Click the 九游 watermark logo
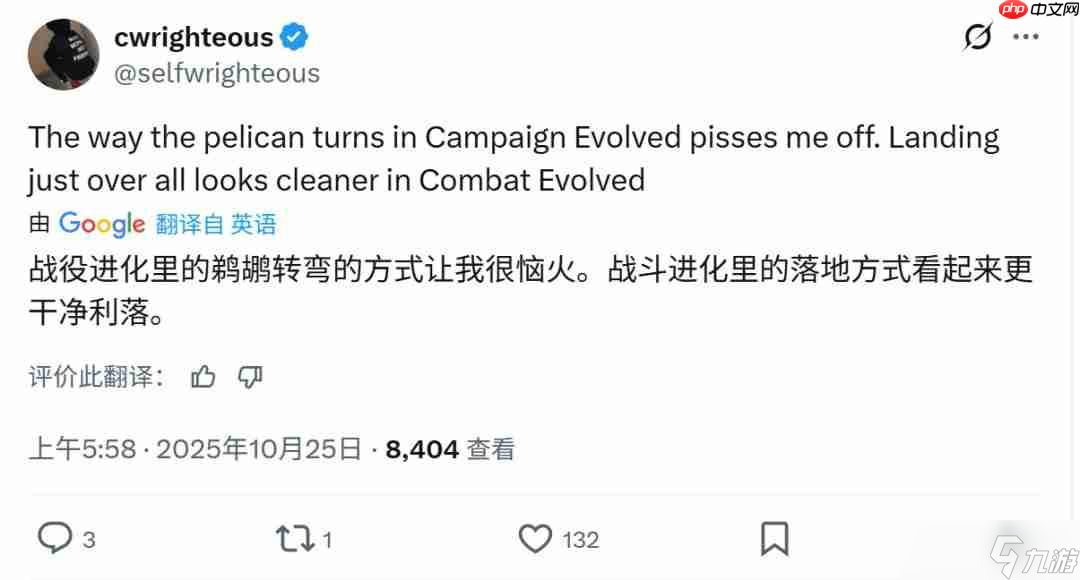 click(1034, 556)
